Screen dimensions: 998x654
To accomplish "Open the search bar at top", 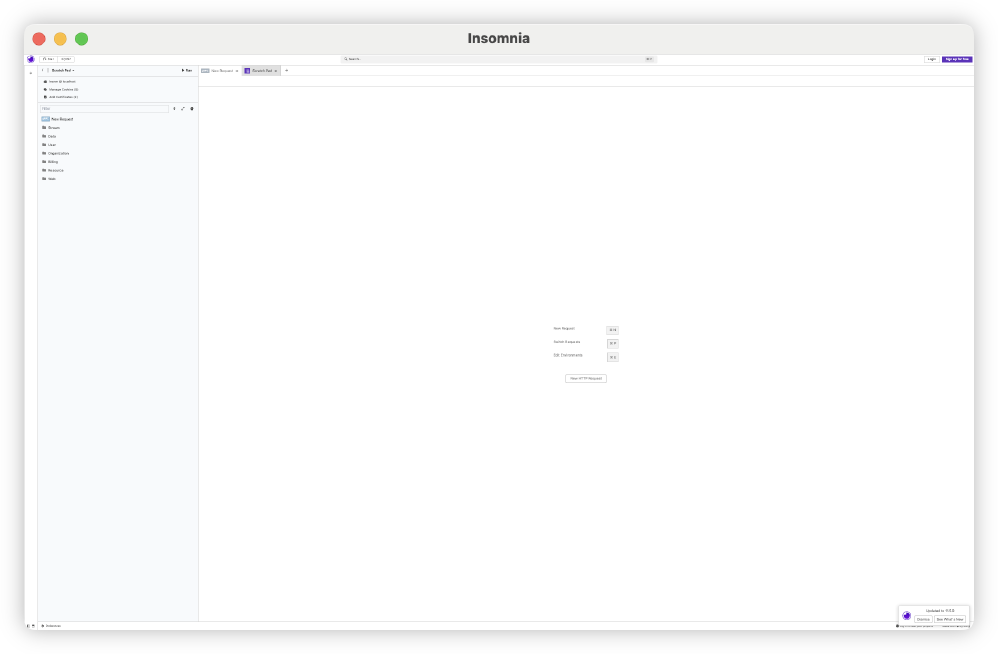I will (498, 59).
